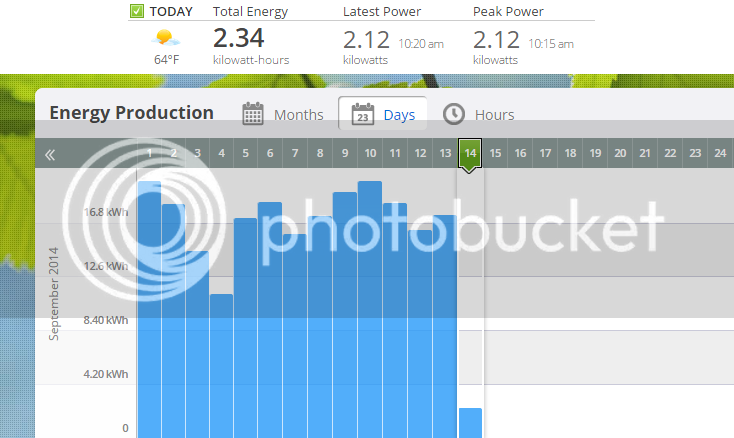Viewport: 734px width, 438px height.
Task: Click the Hours clock icon
Action: point(454,114)
